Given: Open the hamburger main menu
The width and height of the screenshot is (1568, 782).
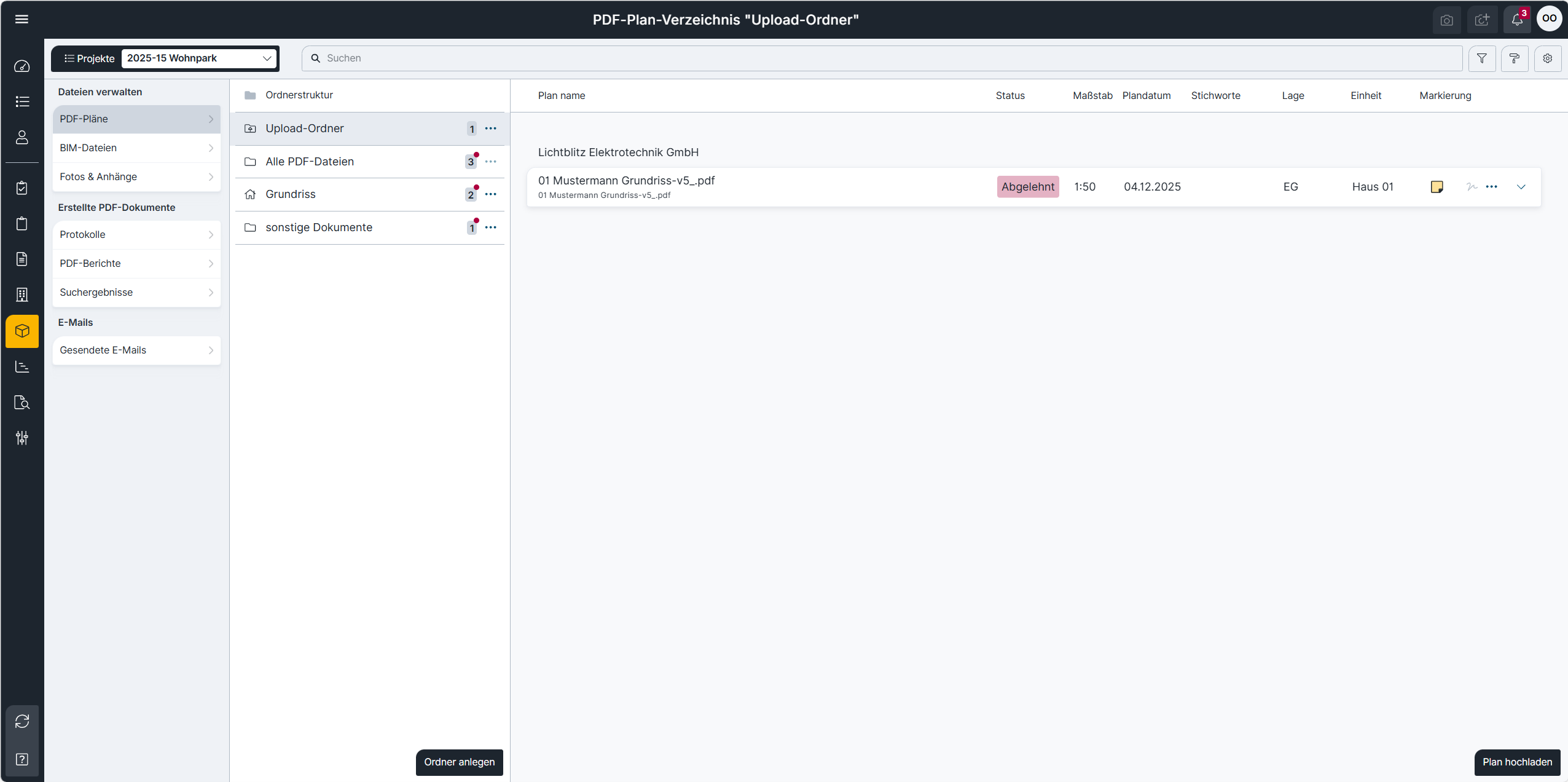Looking at the screenshot, I should 22,19.
